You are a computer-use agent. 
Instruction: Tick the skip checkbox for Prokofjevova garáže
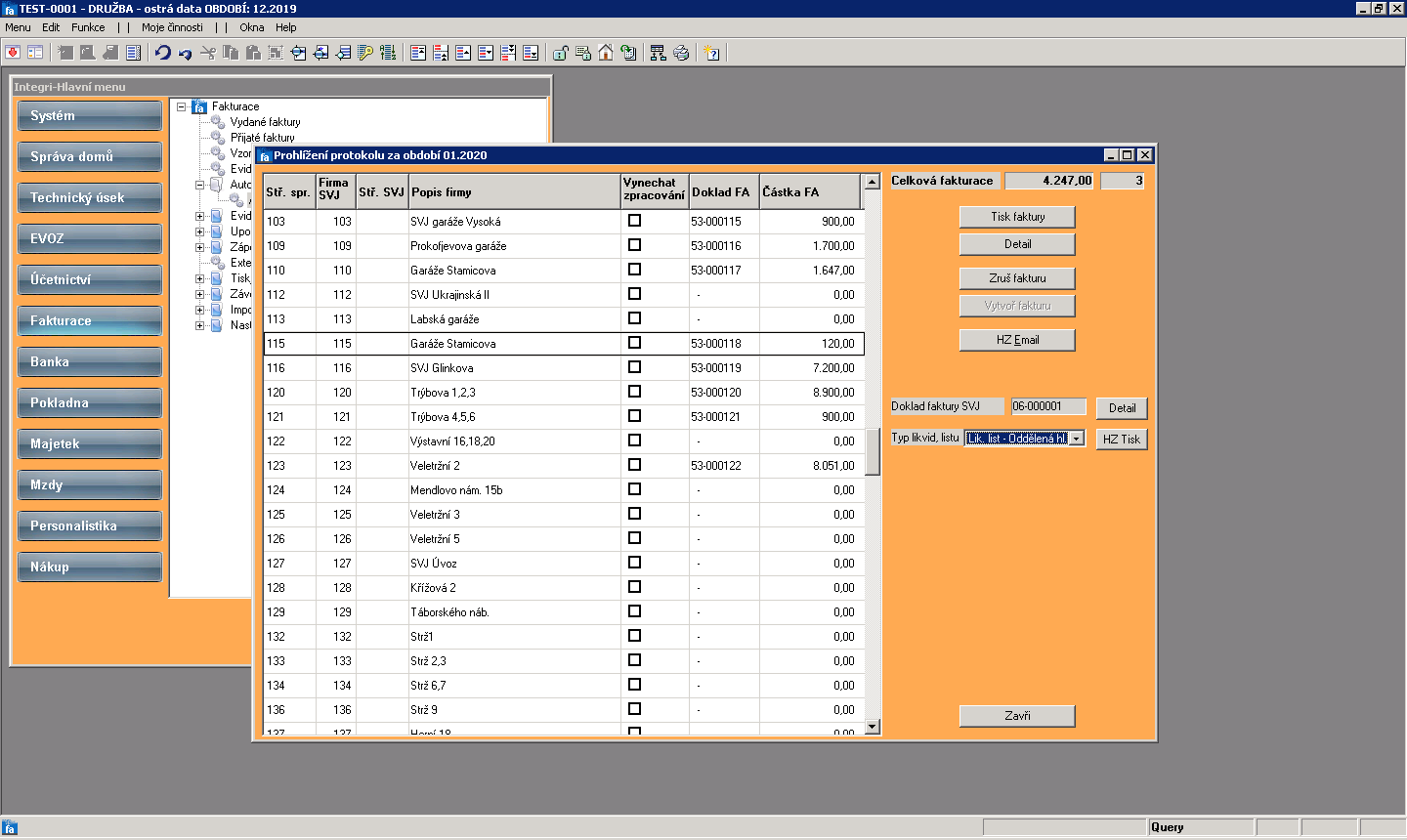point(634,245)
